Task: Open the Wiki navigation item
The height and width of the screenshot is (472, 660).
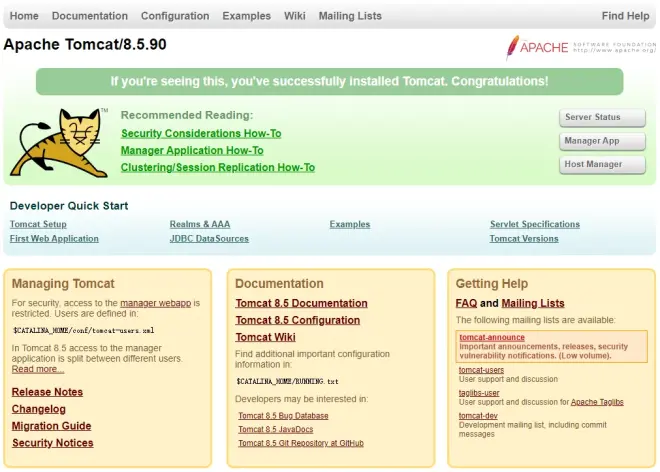Action: [x=295, y=16]
